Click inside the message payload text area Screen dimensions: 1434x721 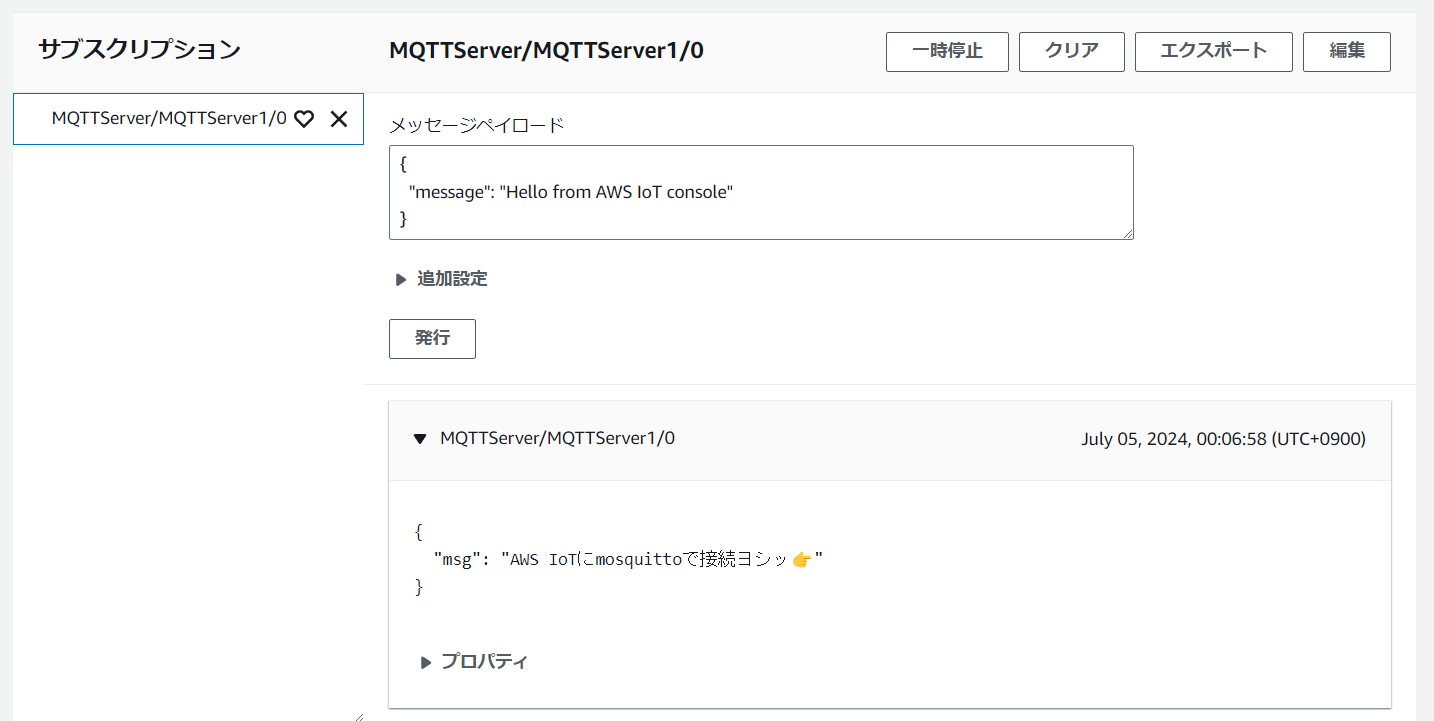point(761,193)
